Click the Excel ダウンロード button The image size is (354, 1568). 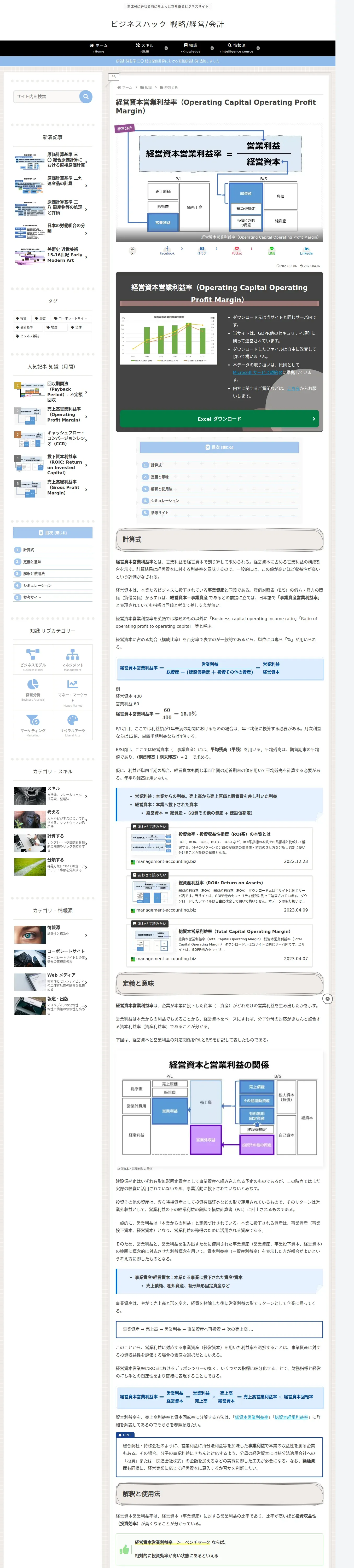(x=219, y=419)
